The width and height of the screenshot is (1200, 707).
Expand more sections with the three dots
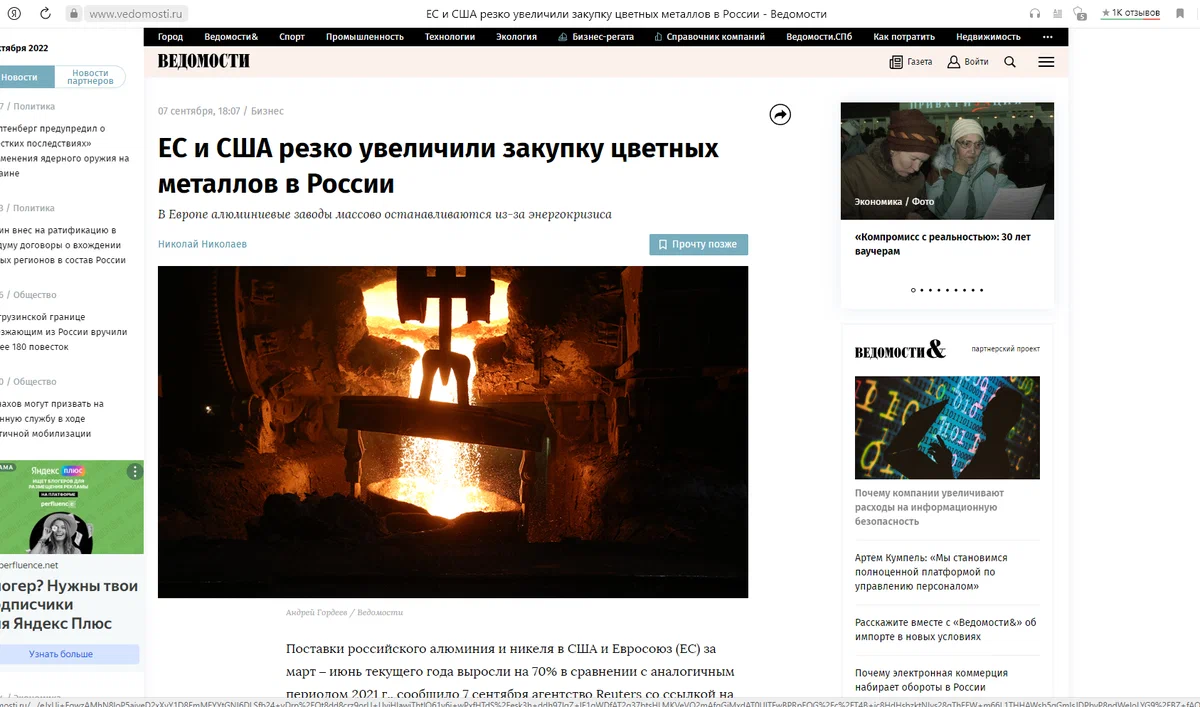[x=1048, y=37]
